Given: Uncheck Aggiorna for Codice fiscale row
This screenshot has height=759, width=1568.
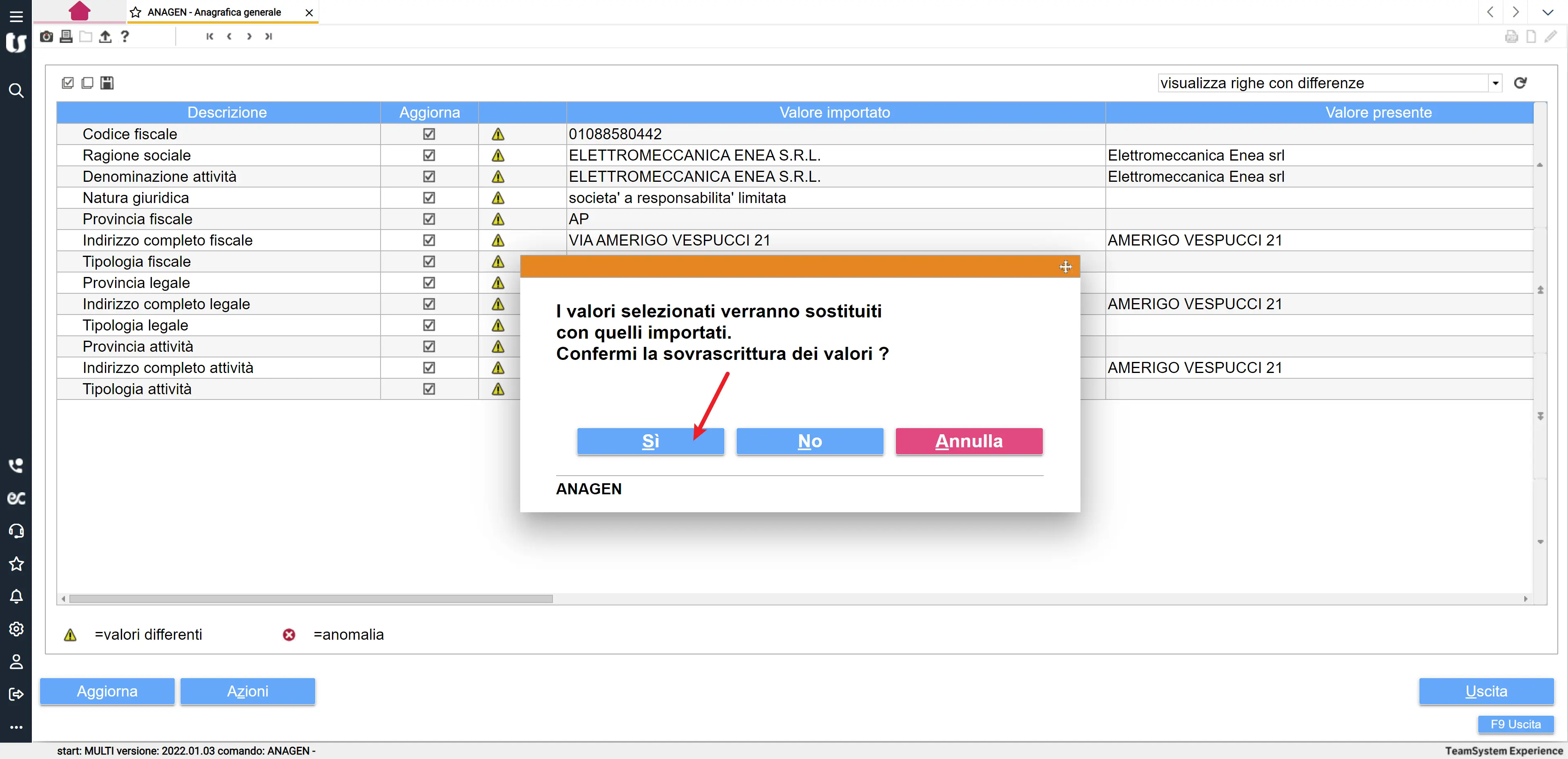Looking at the screenshot, I should [x=429, y=134].
